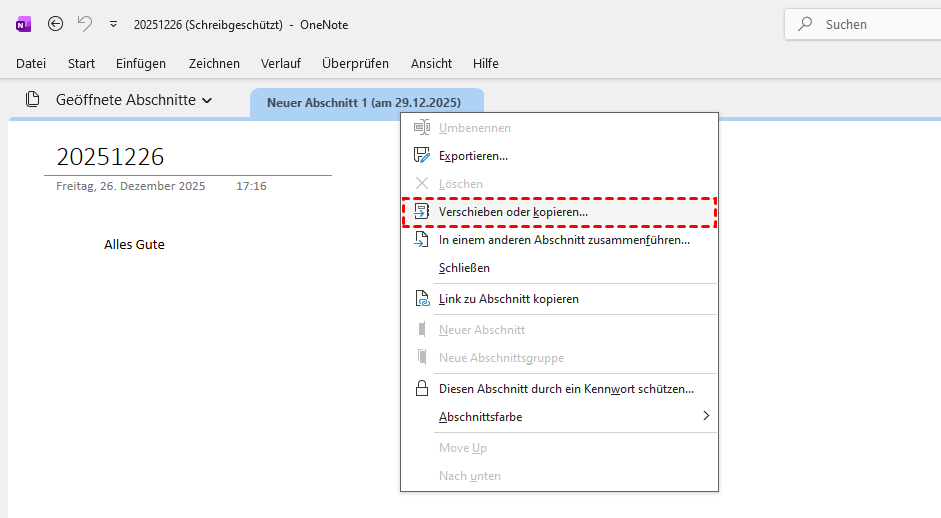This screenshot has height=518, width=941.
Task: Click the Undo arrow icon
Action: coord(85,24)
